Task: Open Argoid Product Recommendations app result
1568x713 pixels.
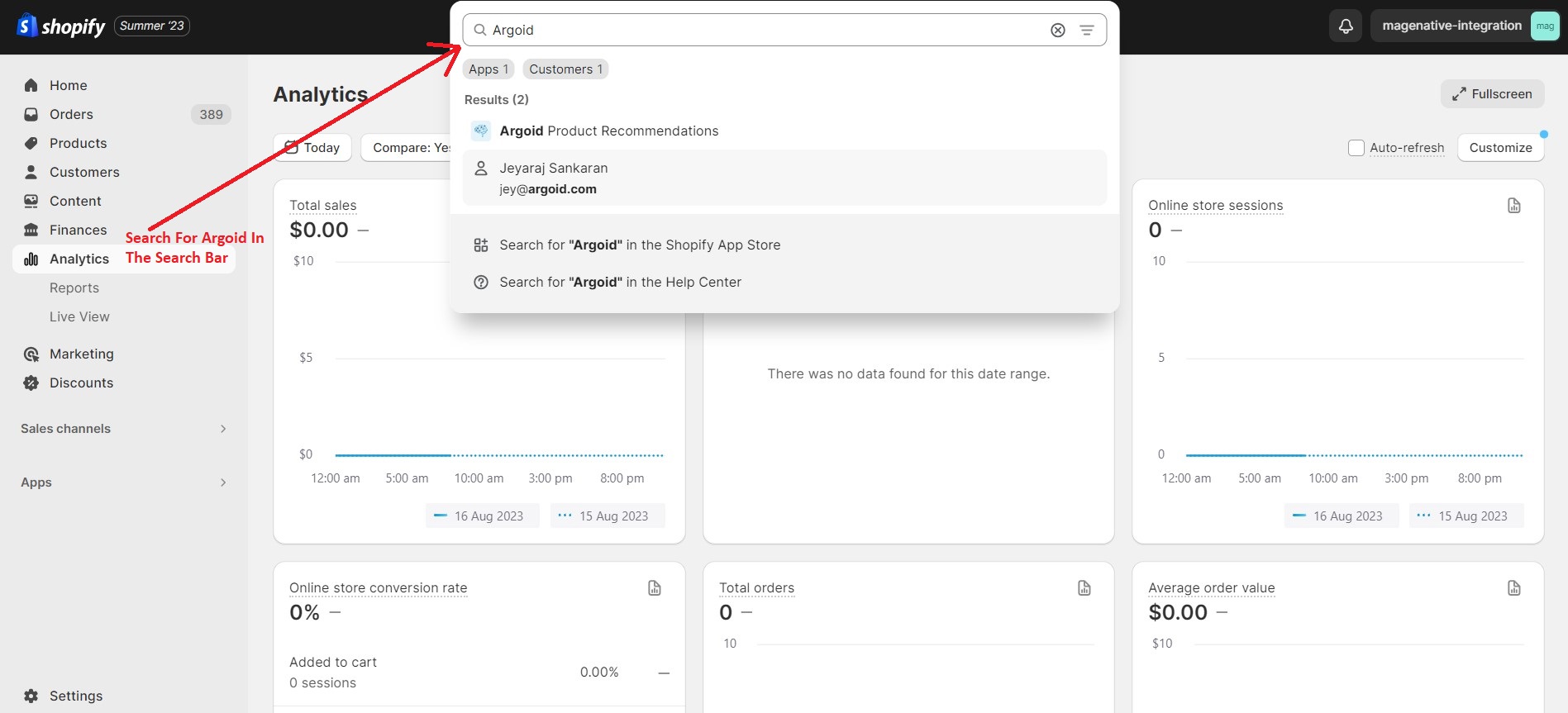Action: [784, 131]
